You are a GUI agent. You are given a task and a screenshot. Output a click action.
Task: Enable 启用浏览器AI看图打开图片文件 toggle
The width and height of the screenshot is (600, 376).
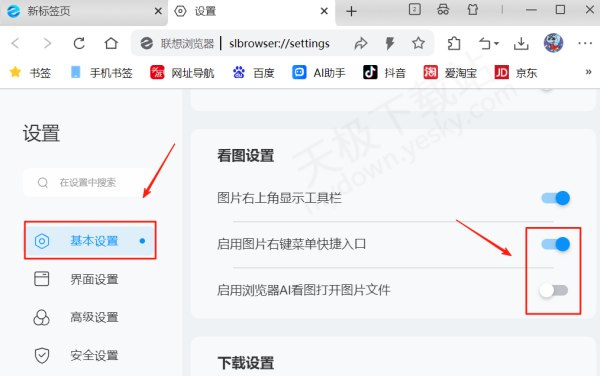[x=554, y=290]
